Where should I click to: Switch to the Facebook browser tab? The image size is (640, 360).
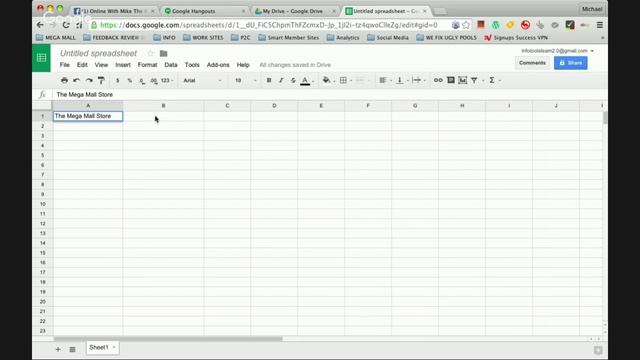pyautogui.click(x=113, y=11)
